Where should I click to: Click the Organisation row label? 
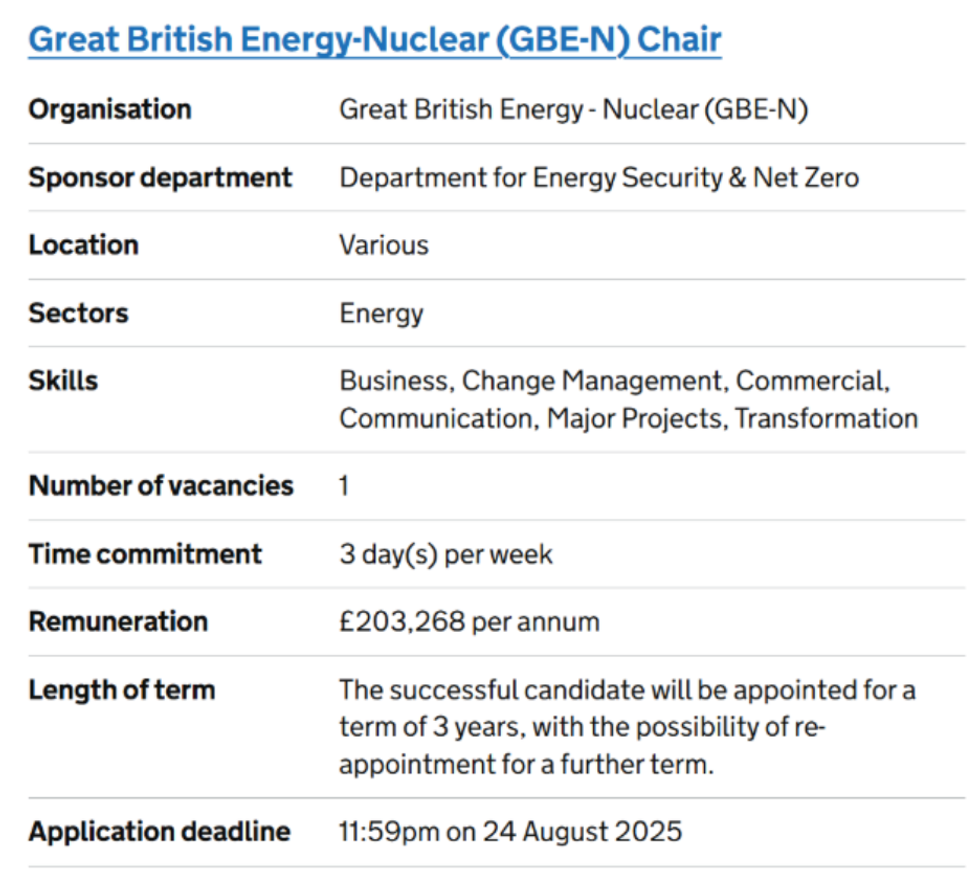[x=110, y=109]
